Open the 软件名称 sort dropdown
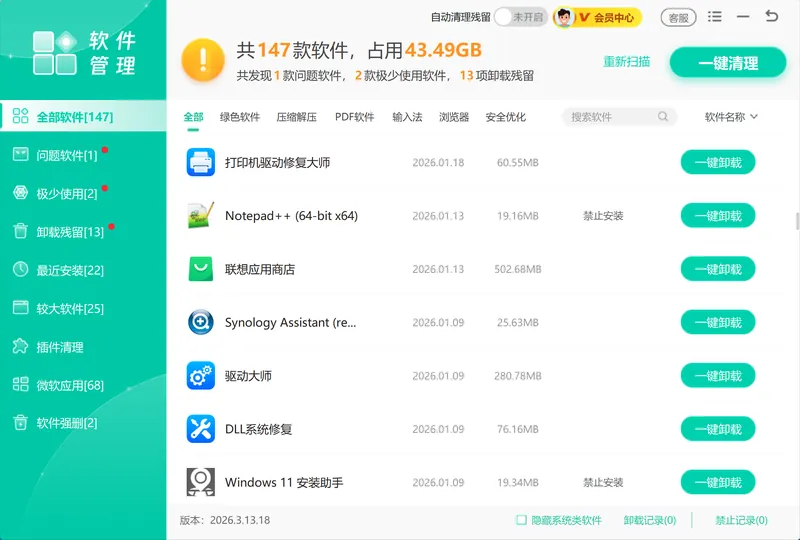Viewport: 800px width, 540px height. pyautogui.click(x=731, y=117)
